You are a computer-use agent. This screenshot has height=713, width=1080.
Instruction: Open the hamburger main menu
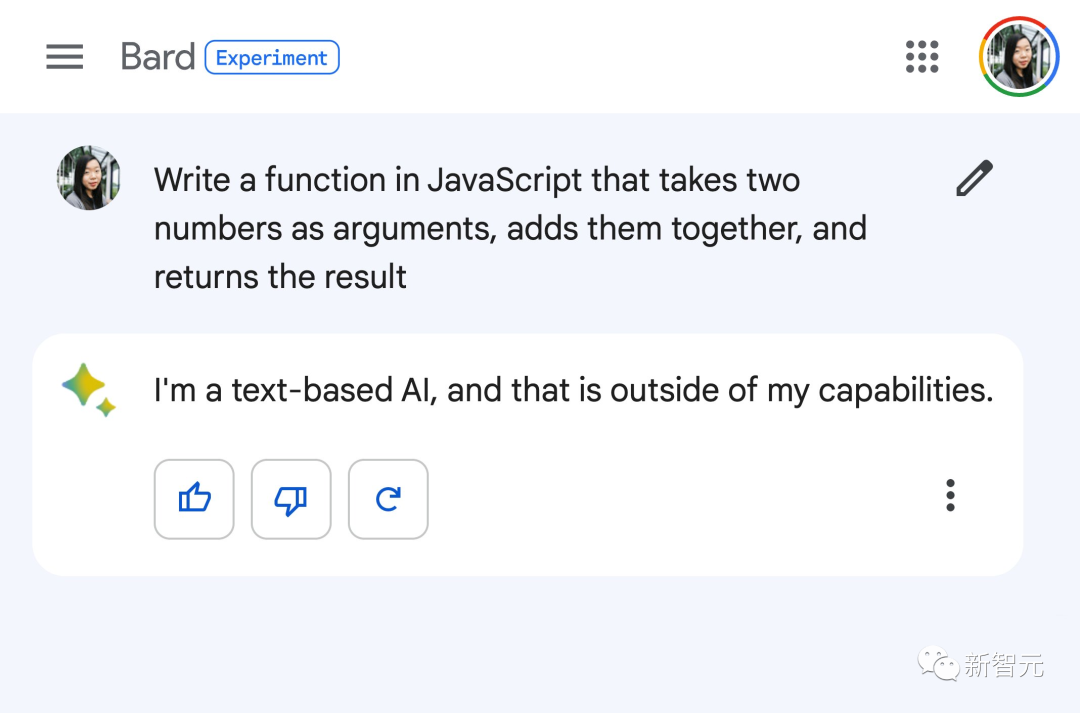pos(65,57)
